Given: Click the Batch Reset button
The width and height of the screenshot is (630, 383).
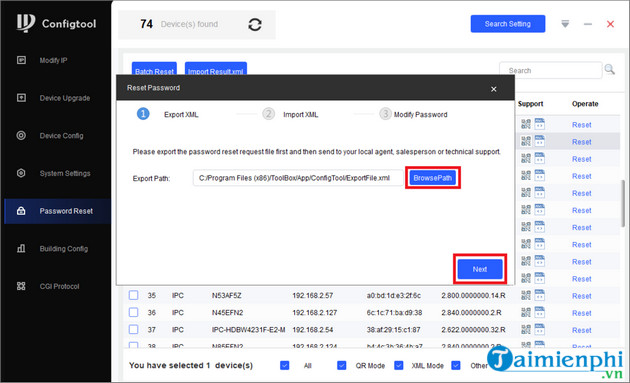Looking at the screenshot, I should [154, 69].
